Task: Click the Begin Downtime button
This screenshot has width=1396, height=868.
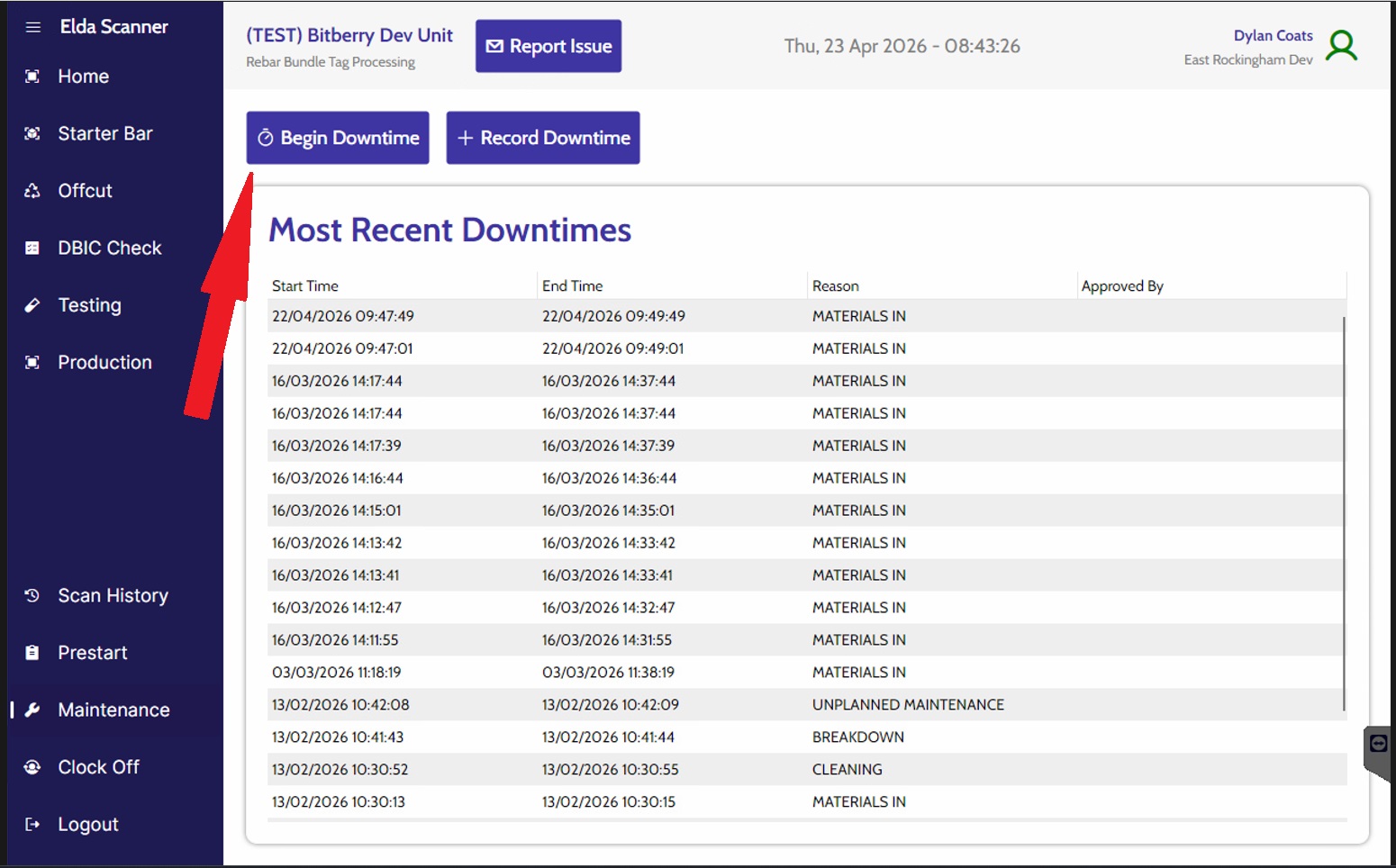Action: point(338,138)
